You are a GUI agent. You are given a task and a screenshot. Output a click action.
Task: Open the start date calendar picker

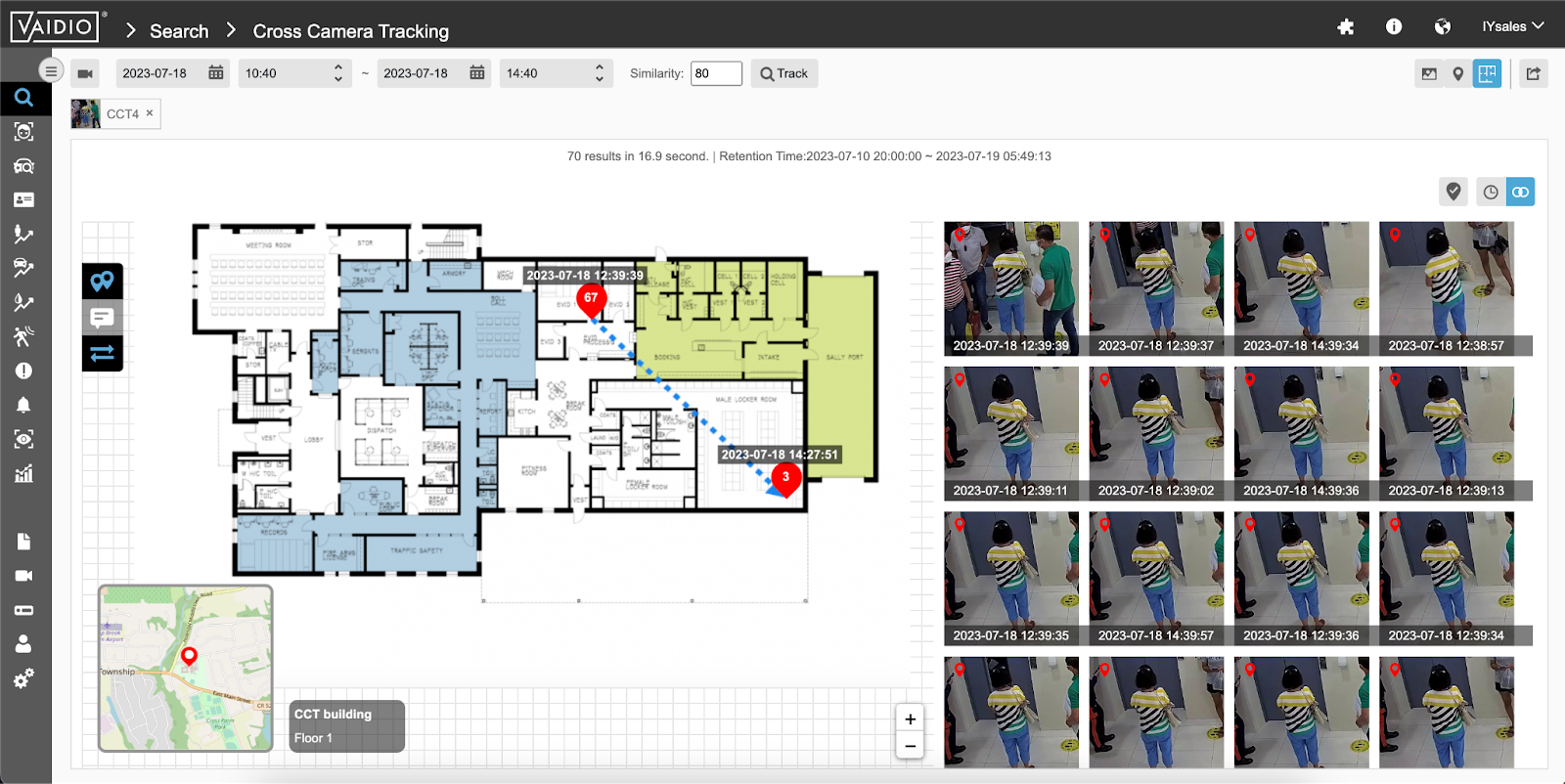tap(216, 73)
